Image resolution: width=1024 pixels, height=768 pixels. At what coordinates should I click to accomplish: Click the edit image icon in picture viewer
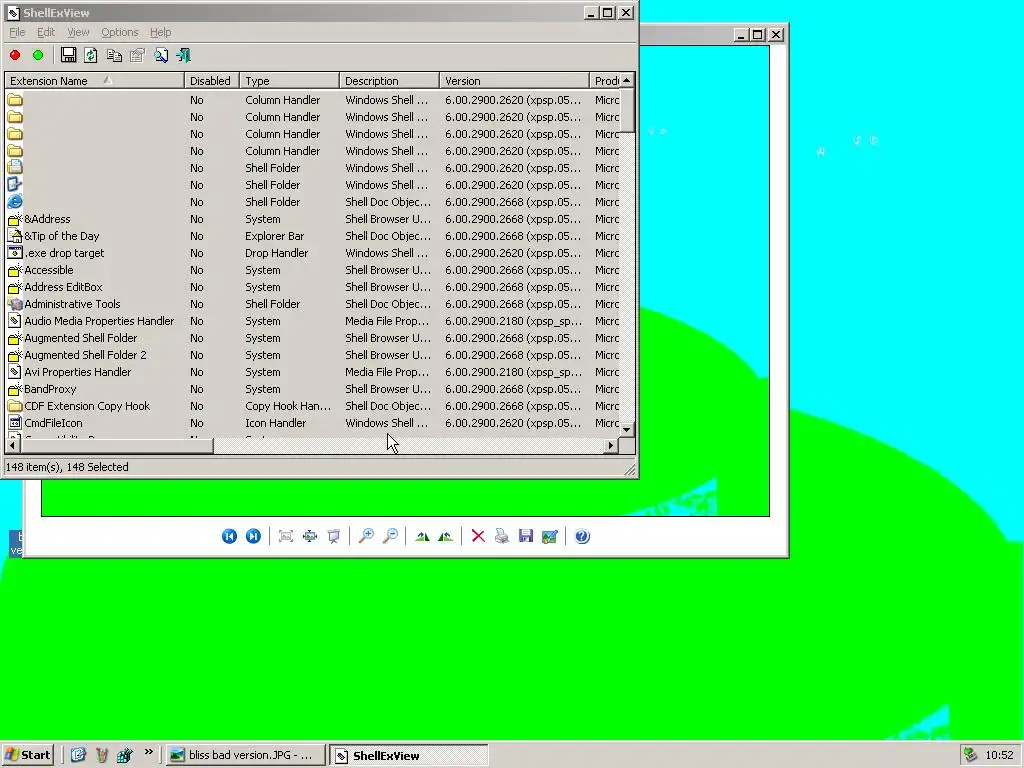point(550,536)
